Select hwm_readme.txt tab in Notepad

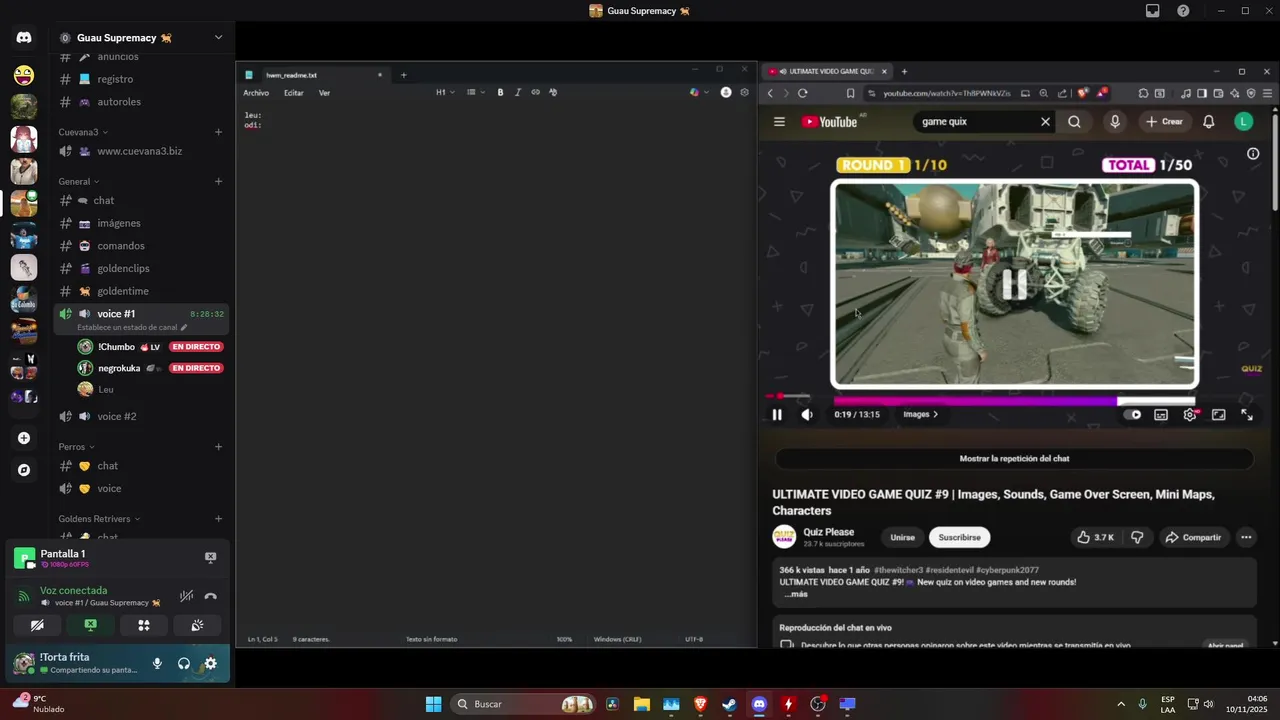coord(314,75)
